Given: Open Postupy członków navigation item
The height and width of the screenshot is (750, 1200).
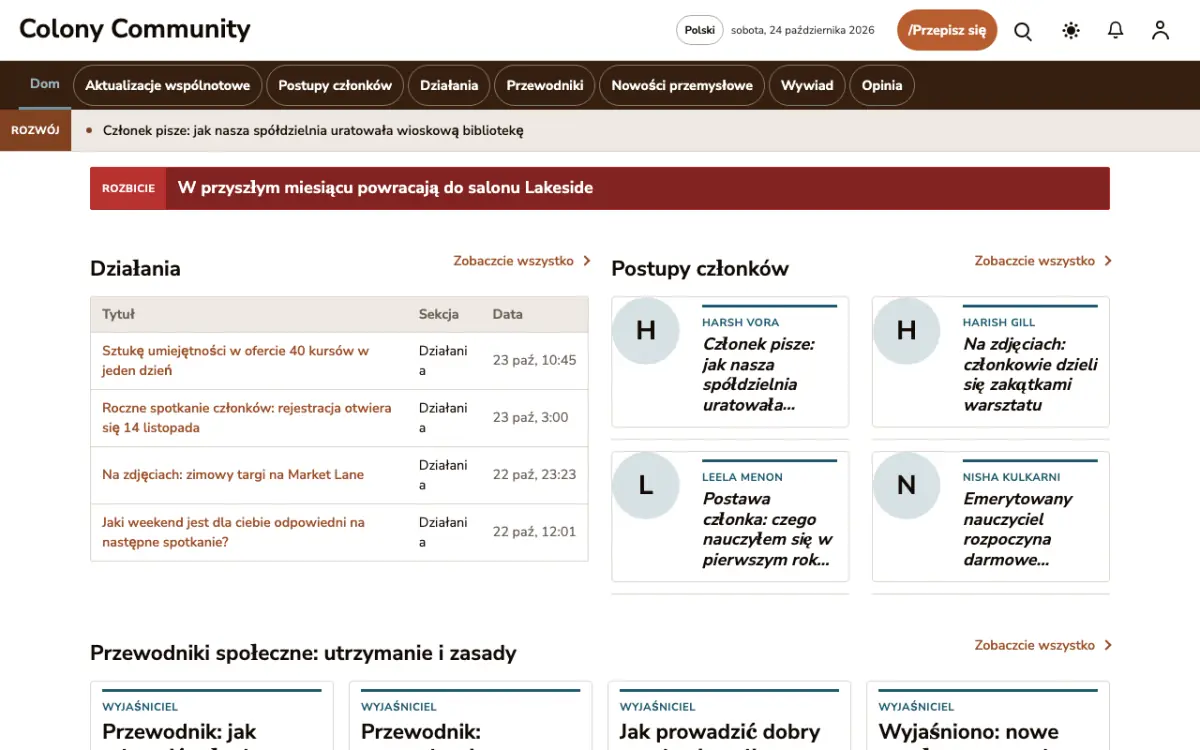Looking at the screenshot, I should click(335, 85).
